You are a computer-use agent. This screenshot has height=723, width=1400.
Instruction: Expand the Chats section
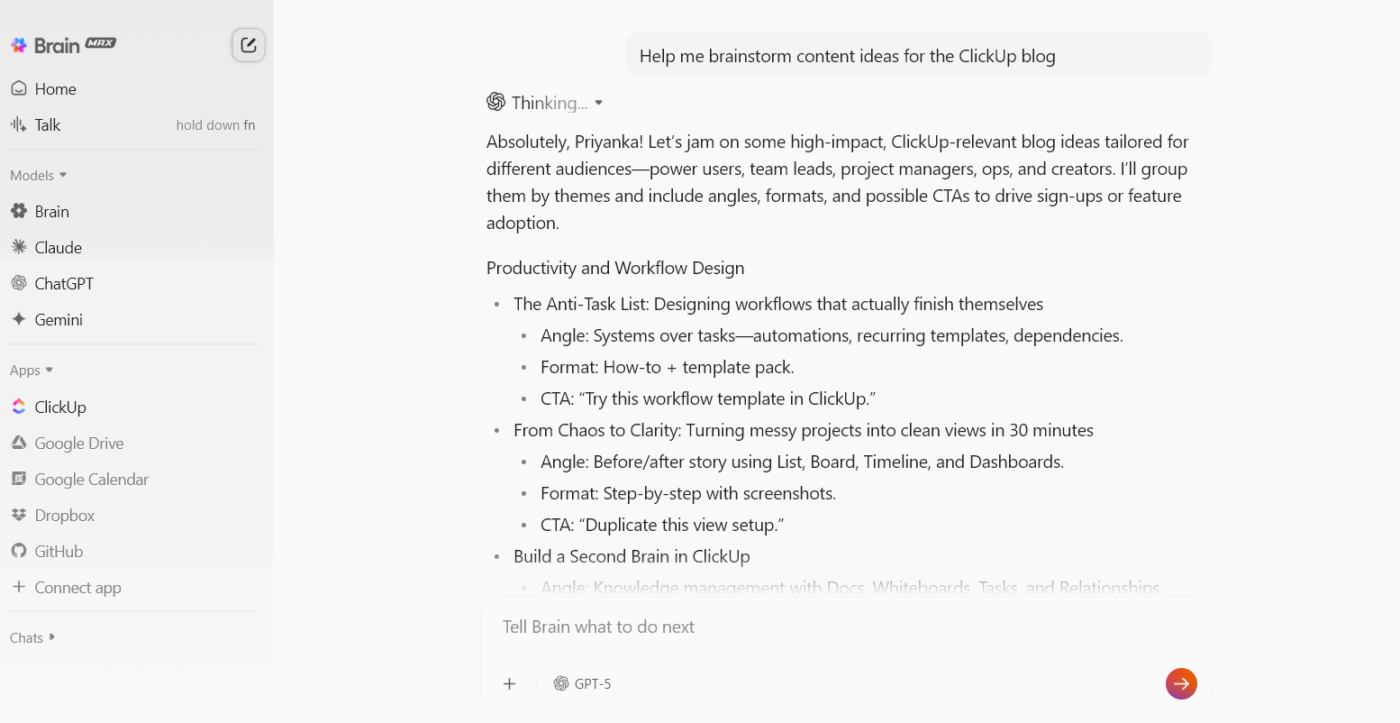point(30,637)
